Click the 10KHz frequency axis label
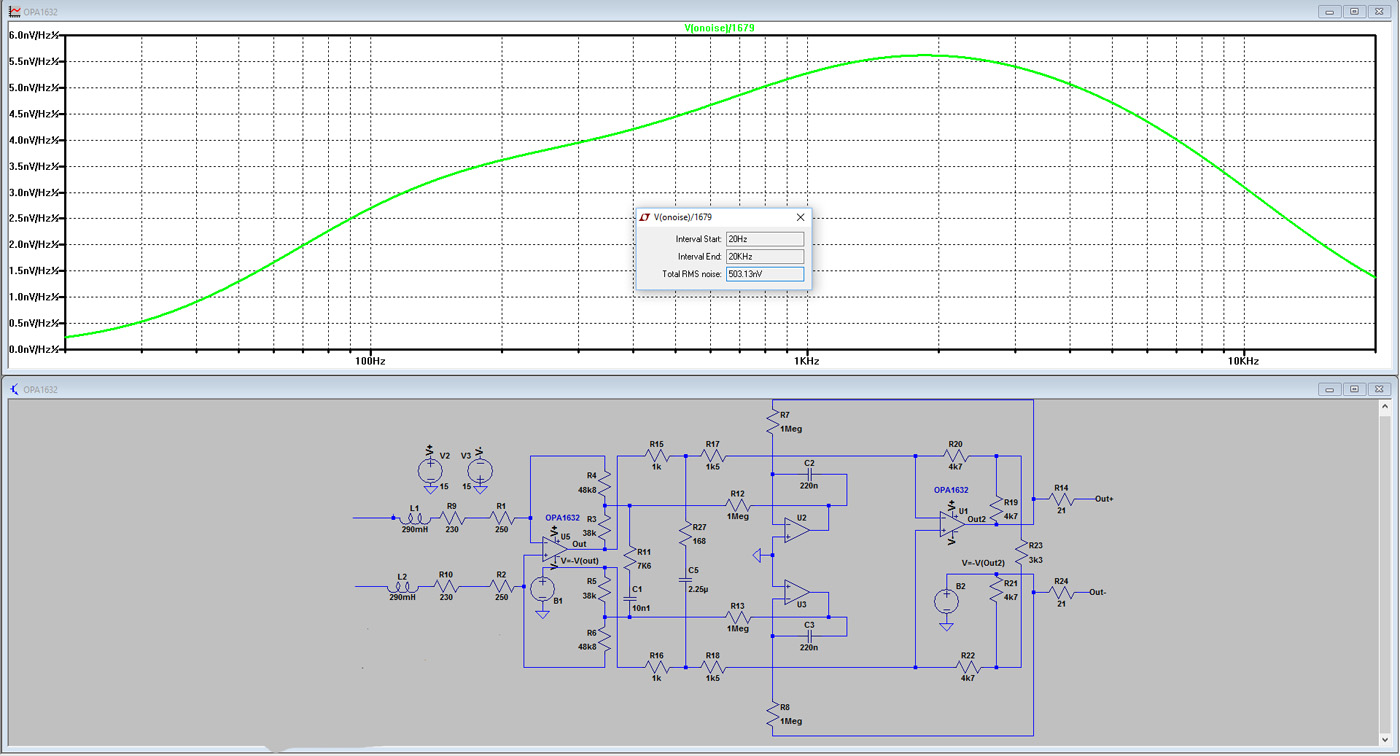Screen dimensions: 1400x756 pos(1242,361)
